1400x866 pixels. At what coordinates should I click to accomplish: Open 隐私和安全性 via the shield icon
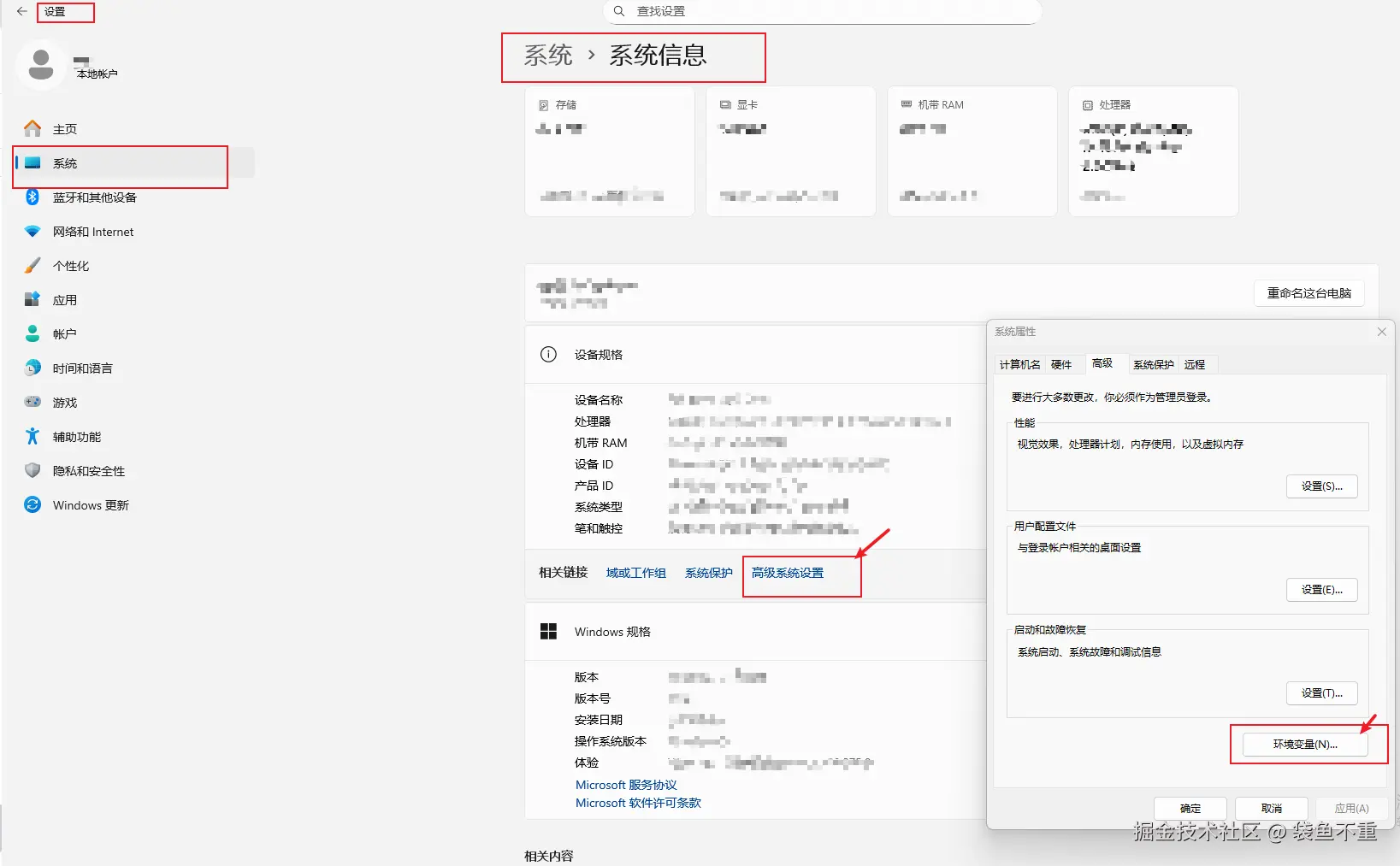[32, 470]
